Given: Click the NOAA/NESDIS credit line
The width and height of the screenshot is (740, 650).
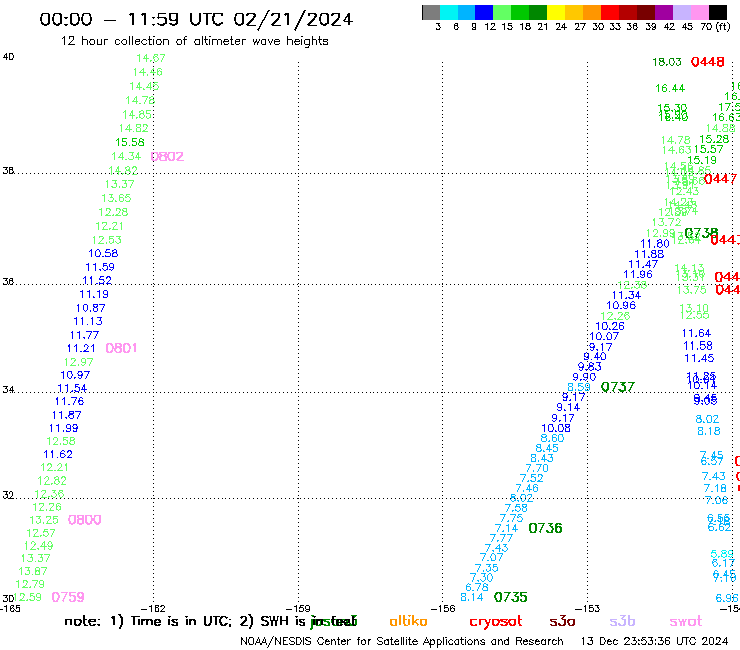Looking at the screenshot, I should tap(402, 642).
